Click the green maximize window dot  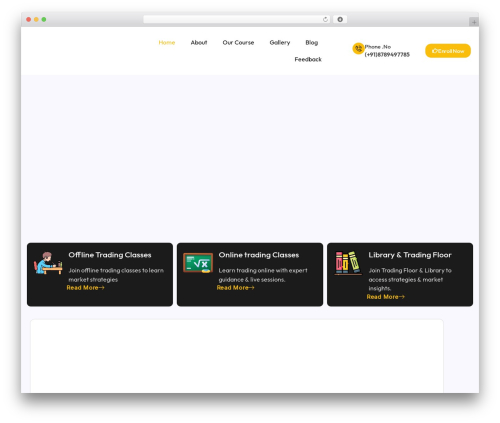(44, 20)
